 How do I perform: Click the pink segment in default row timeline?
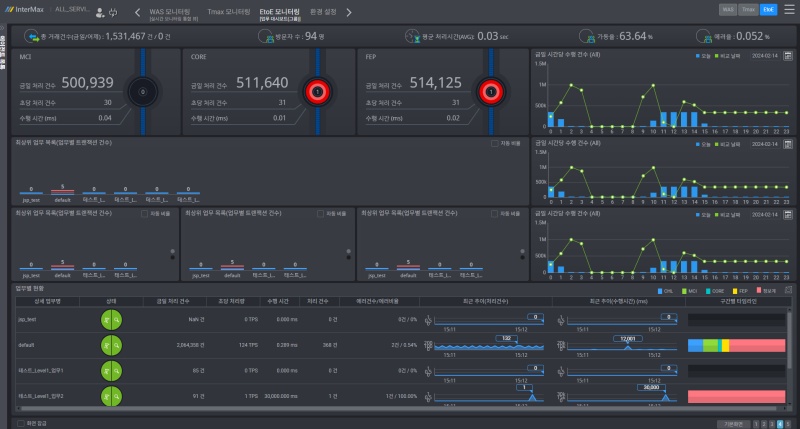tap(757, 345)
